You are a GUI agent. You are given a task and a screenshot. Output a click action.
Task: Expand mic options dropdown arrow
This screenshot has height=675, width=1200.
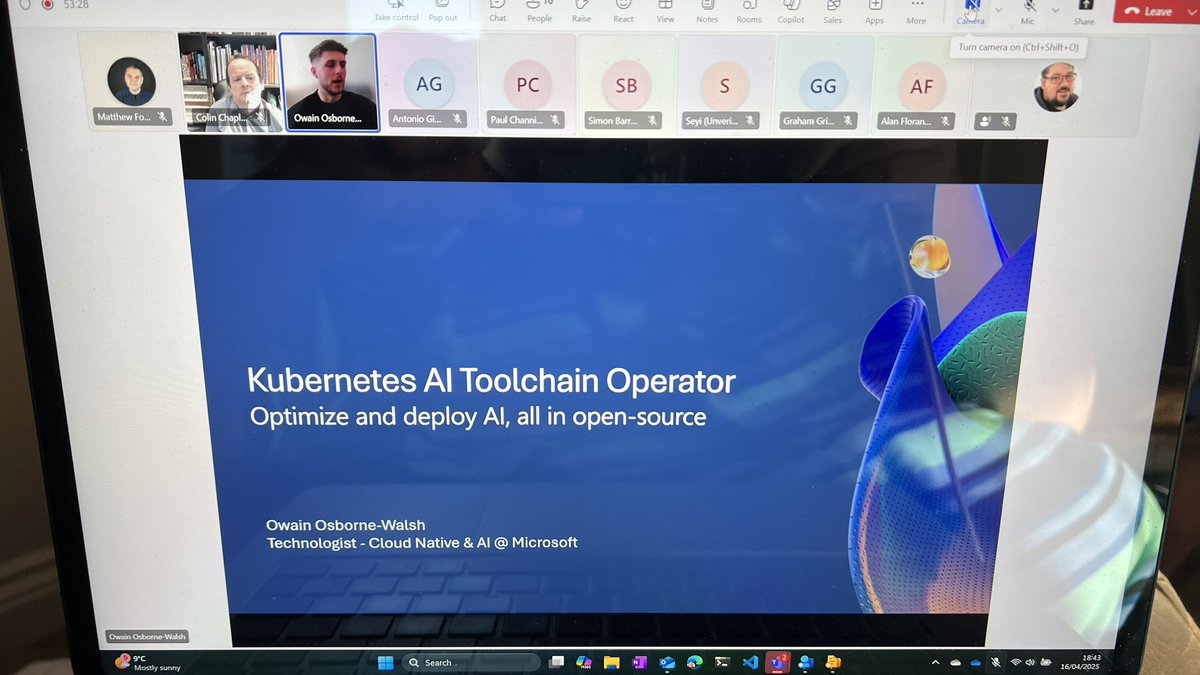tap(1055, 10)
